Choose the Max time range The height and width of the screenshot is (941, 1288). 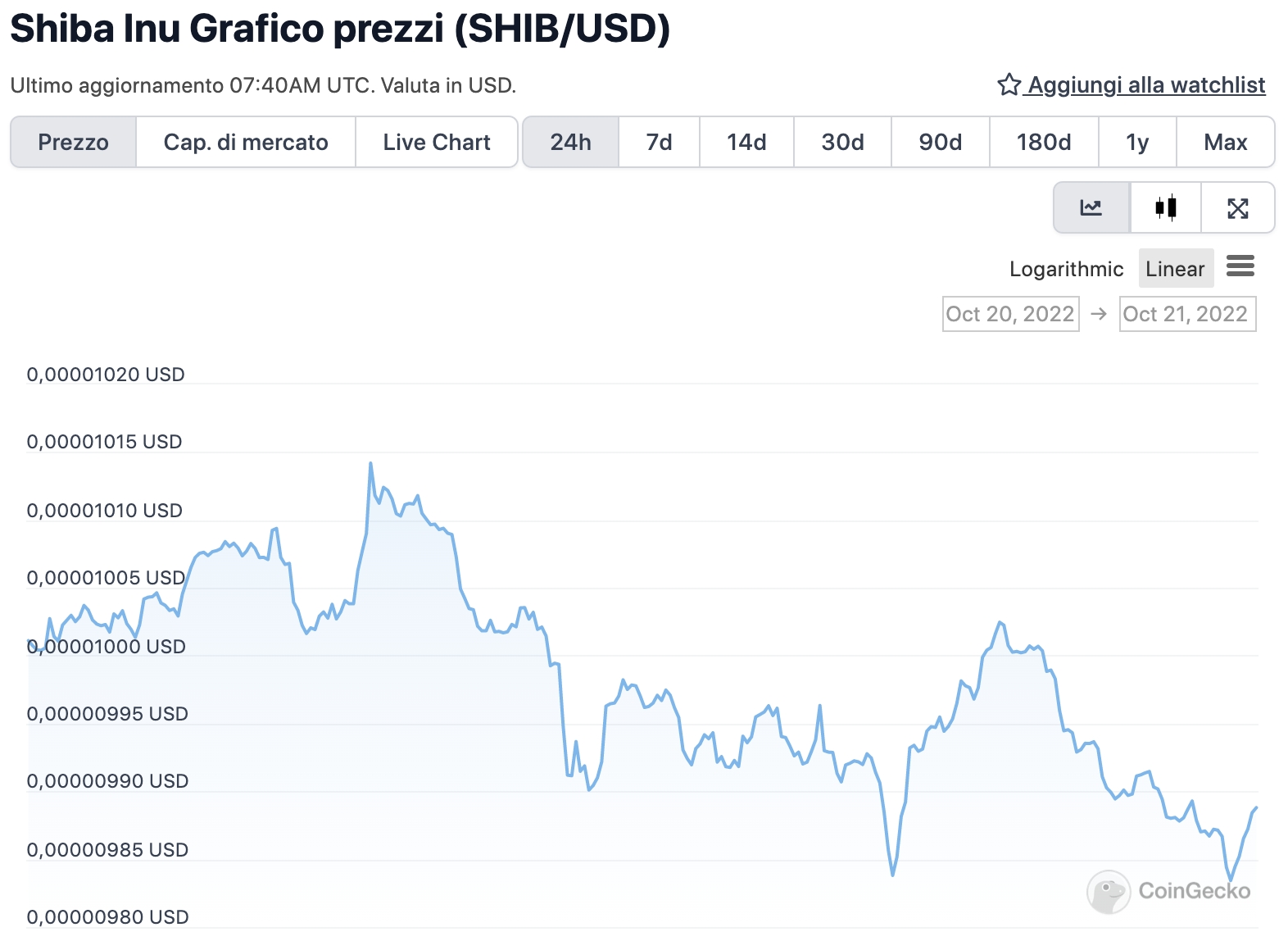click(1226, 142)
